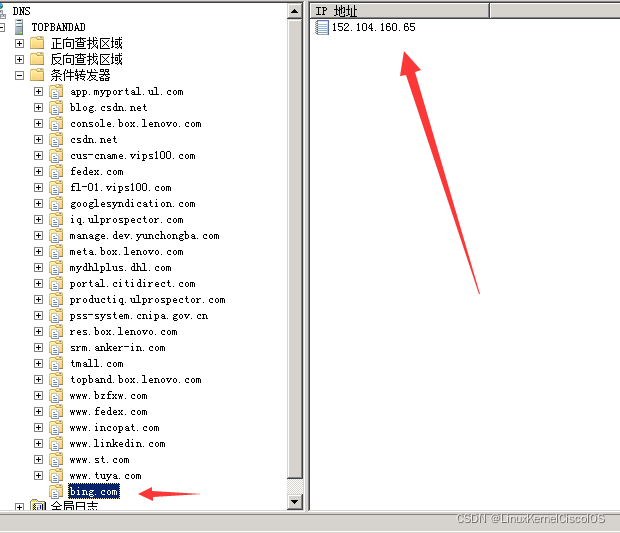
Task: Expand the www.linkedin.com forwarder
Action: (38, 444)
